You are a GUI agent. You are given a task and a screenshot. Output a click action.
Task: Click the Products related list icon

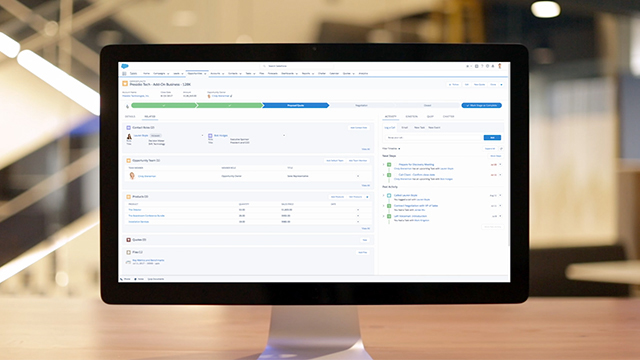129,197
